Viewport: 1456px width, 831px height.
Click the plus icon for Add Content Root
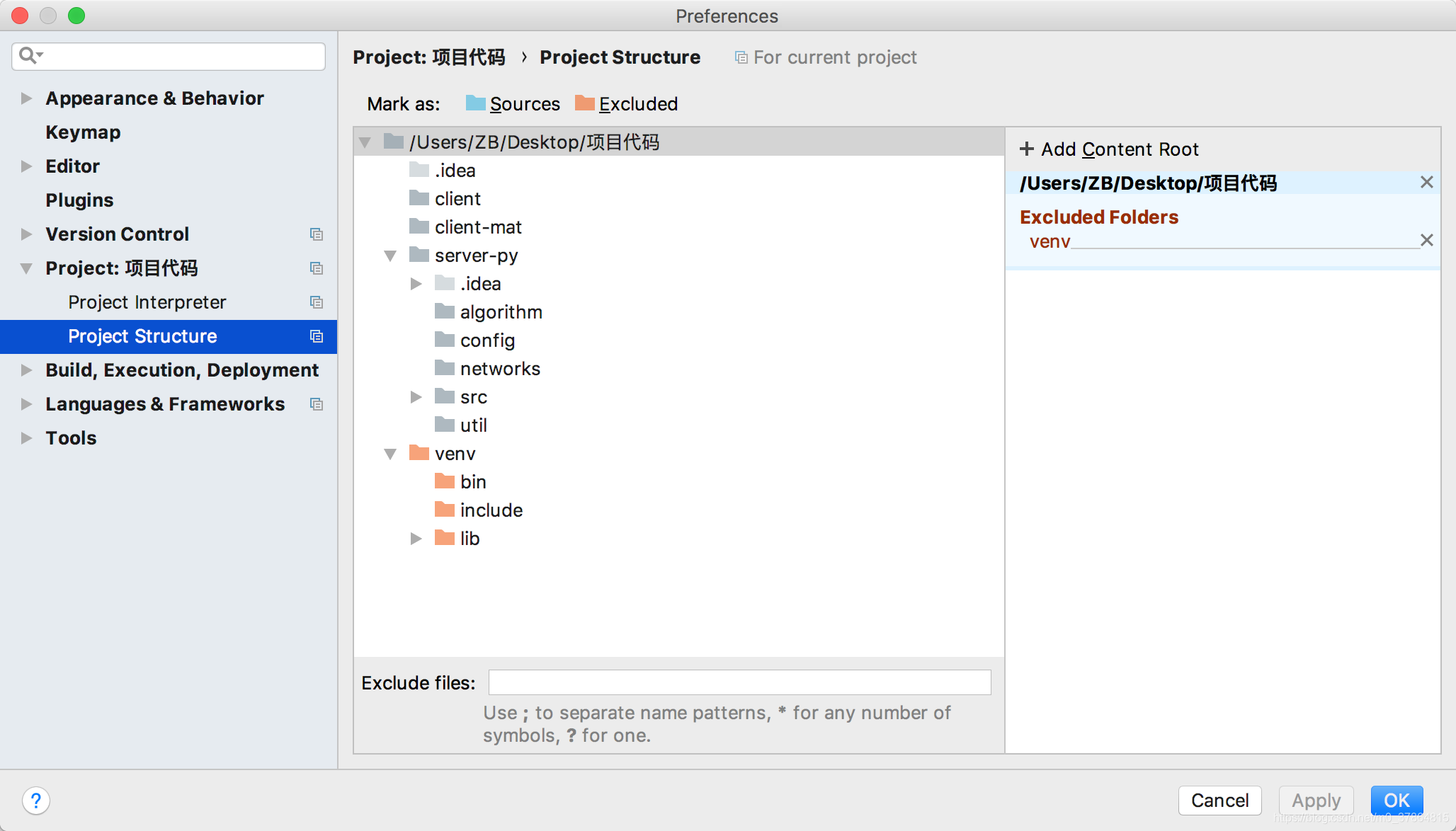tap(1026, 149)
